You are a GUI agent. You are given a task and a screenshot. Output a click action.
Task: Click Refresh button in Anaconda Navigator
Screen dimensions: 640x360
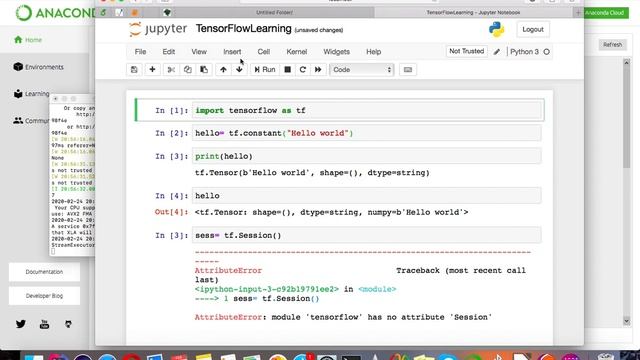point(612,45)
